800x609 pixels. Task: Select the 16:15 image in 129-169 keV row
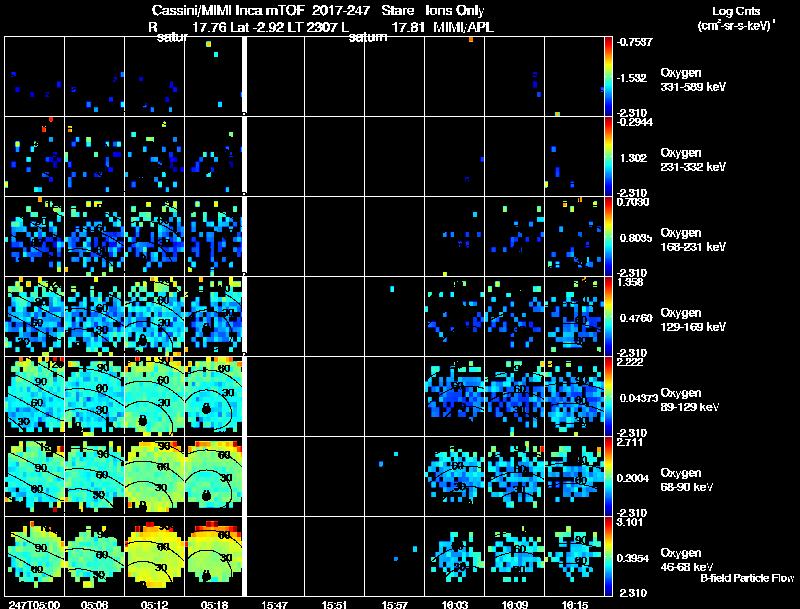coord(574,316)
